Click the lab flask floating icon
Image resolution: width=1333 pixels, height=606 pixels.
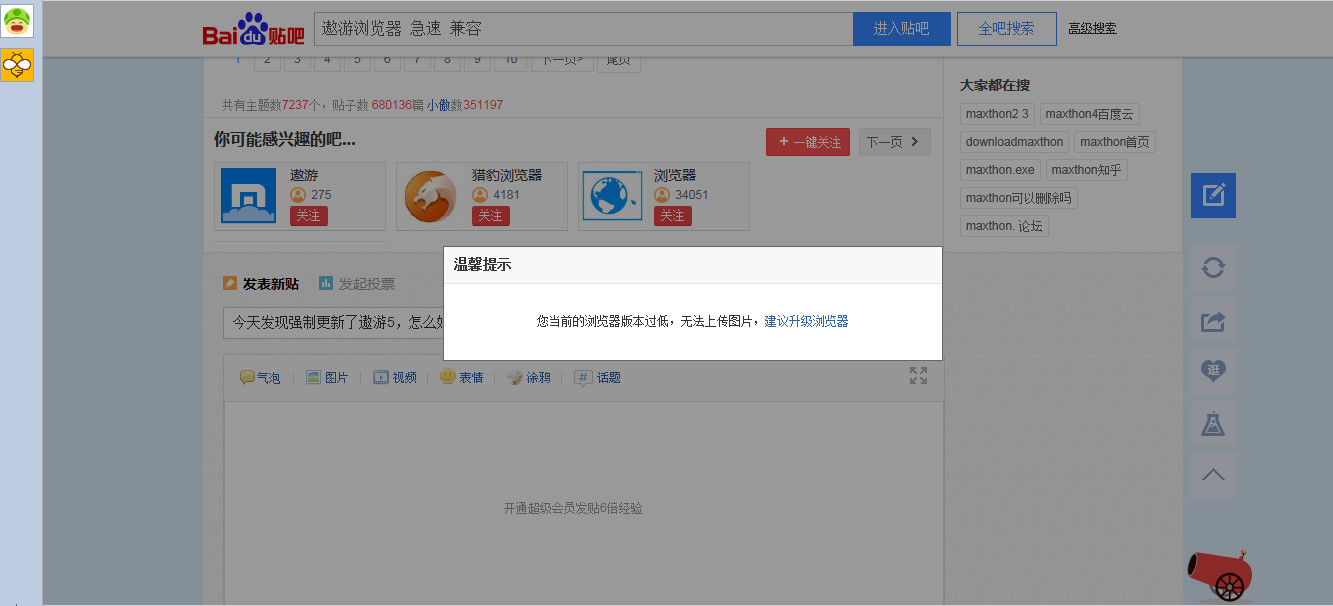pyautogui.click(x=1213, y=424)
